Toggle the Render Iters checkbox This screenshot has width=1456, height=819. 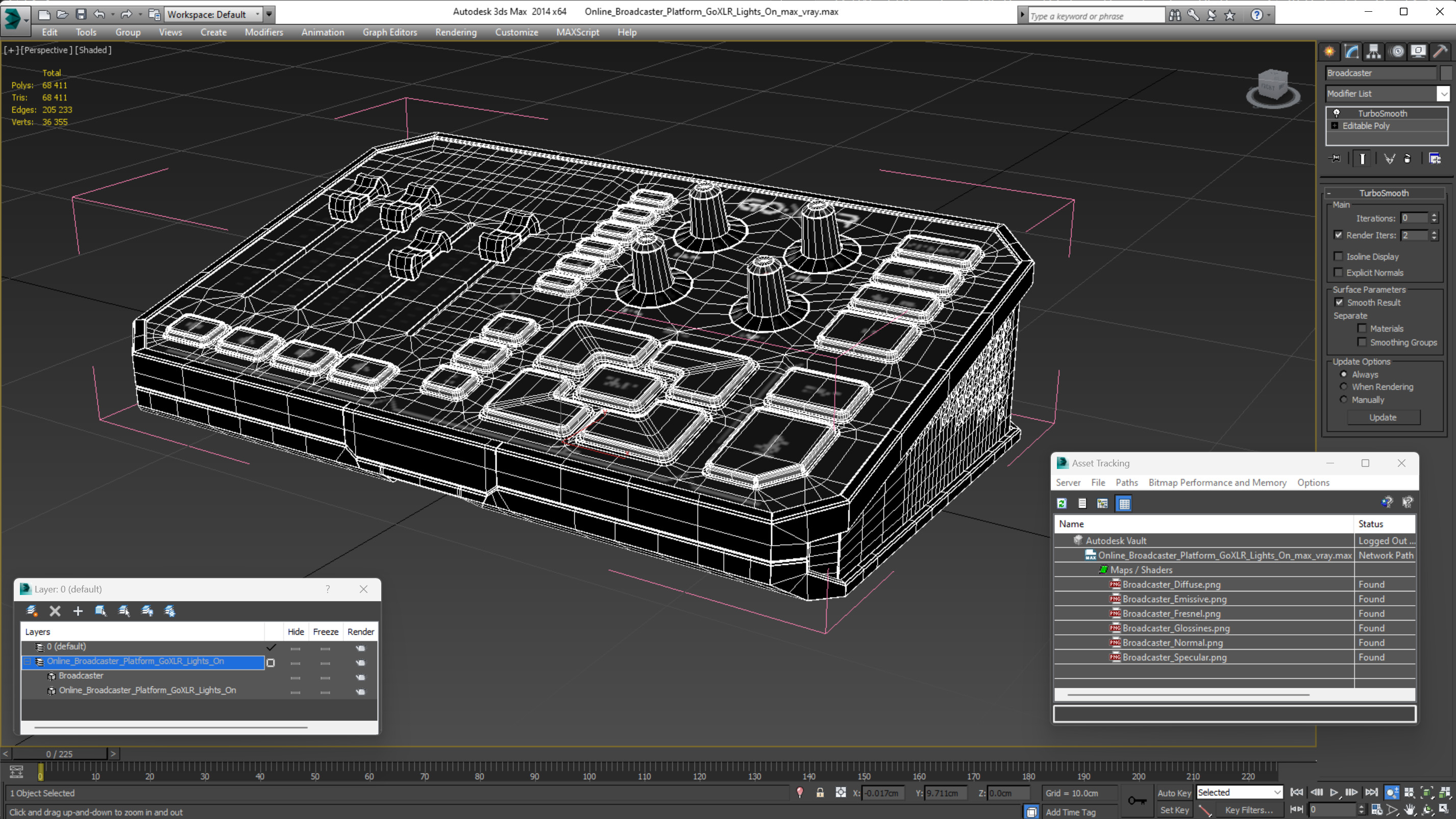point(1339,235)
